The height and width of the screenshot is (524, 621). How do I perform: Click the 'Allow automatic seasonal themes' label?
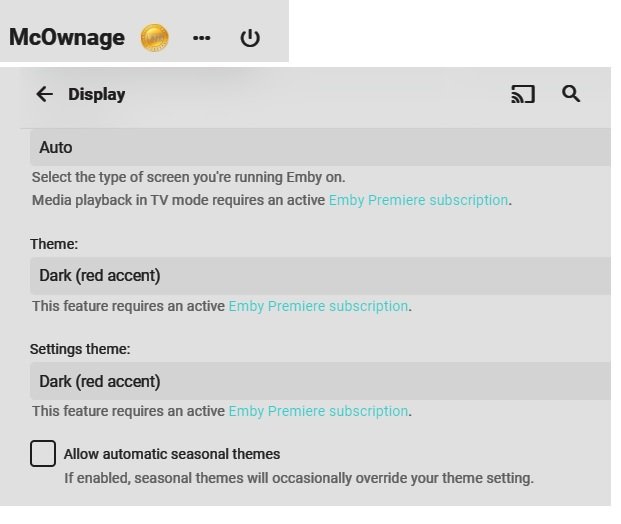click(171, 454)
